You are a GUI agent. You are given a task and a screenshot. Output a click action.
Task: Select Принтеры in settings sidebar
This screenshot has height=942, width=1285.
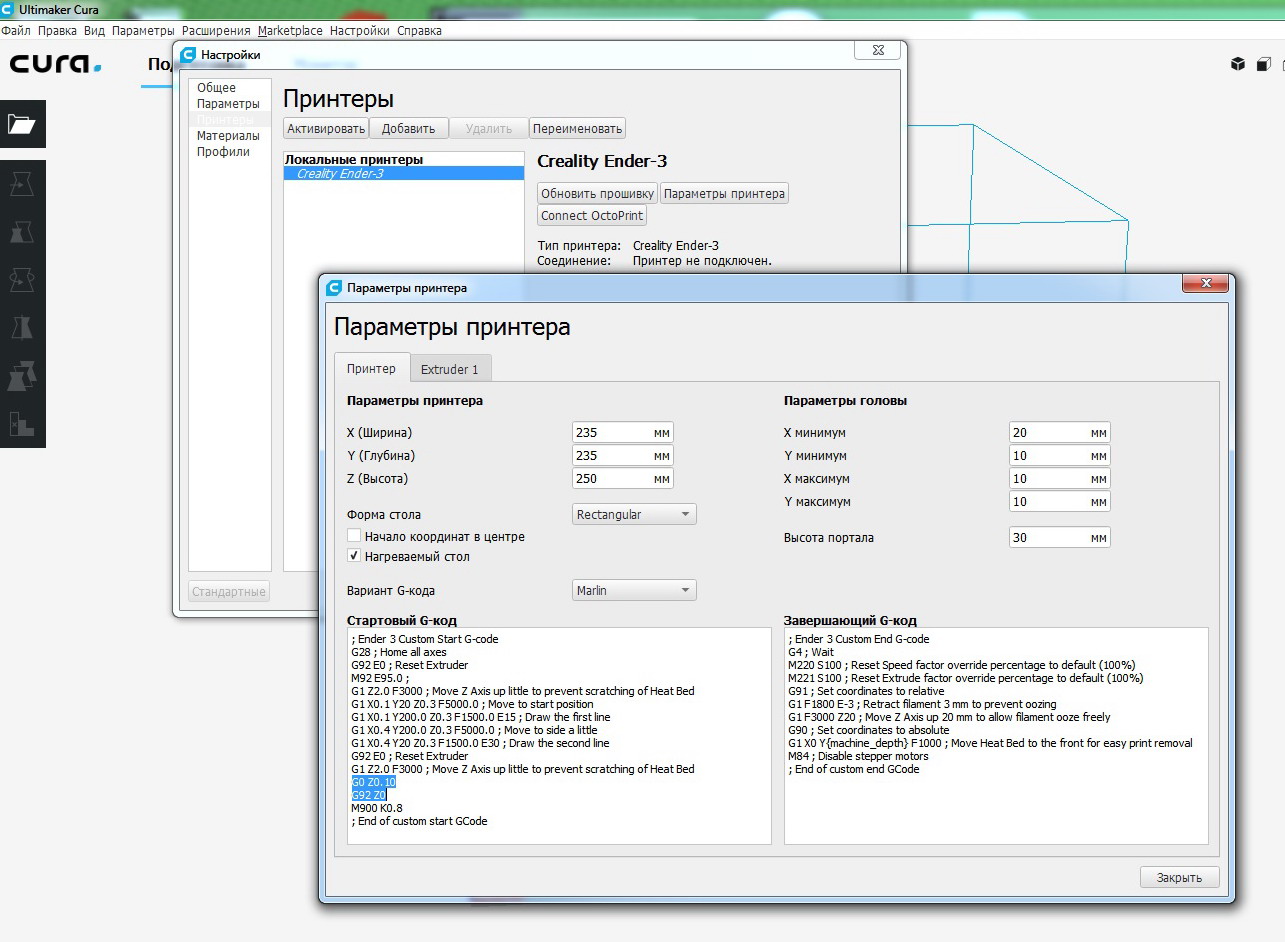[229, 120]
